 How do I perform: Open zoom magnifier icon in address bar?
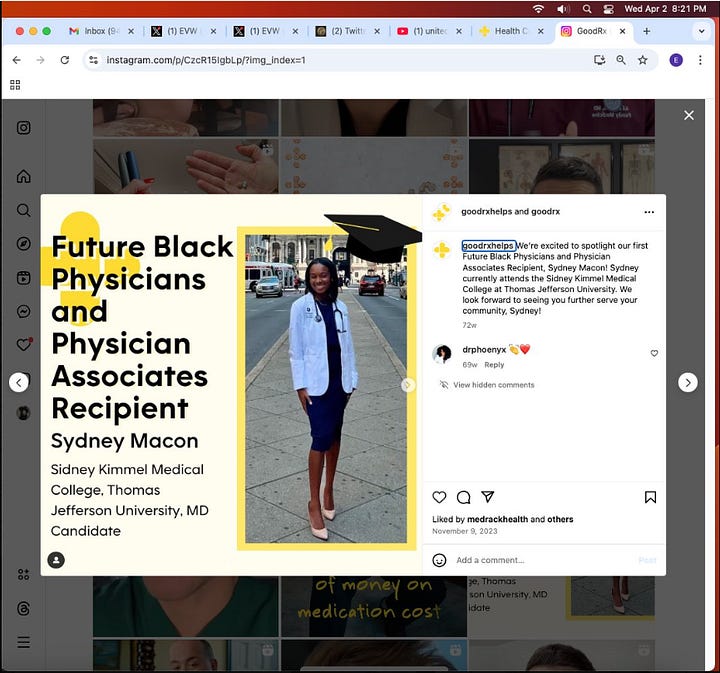pyautogui.click(x=621, y=60)
